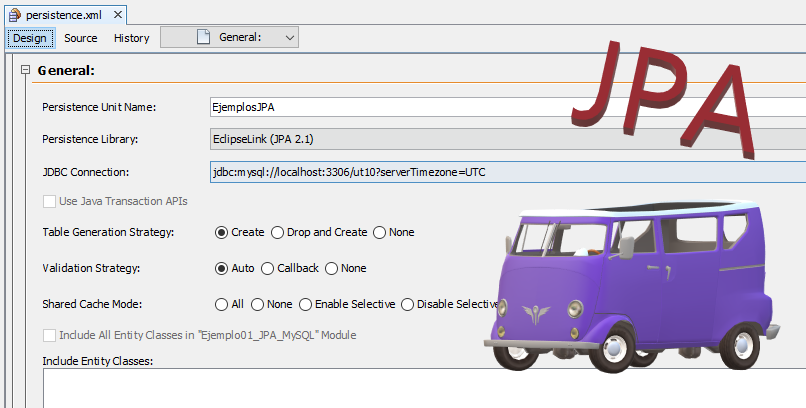The image size is (806, 408).
Task: Toggle Include All Entity Classes checkbox
Action: pyautogui.click(x=49, y=336)
